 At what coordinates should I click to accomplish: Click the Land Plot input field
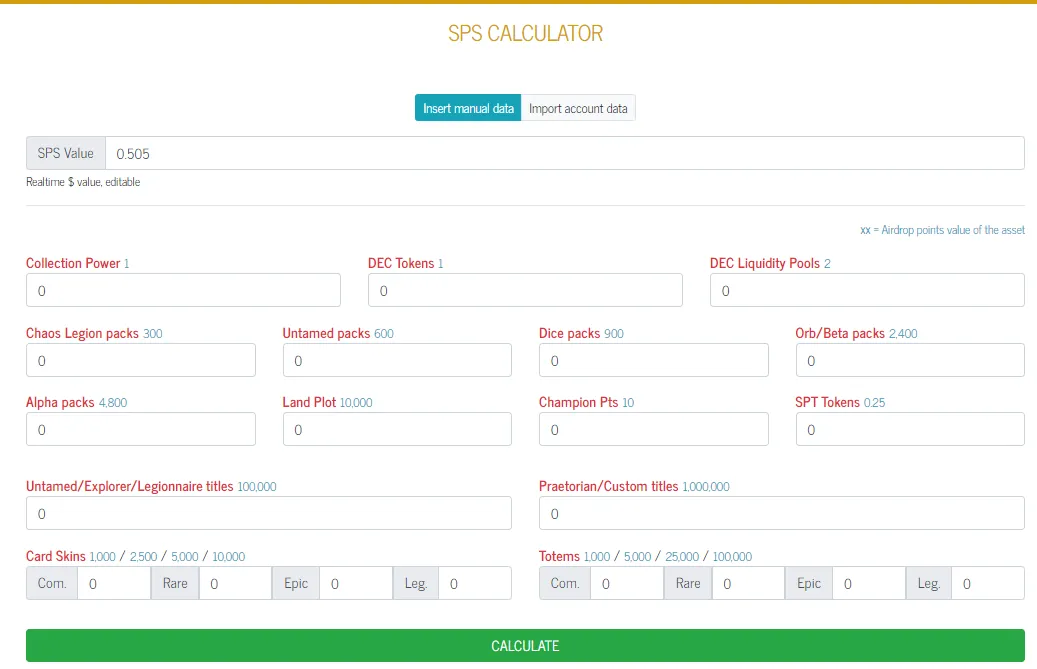(397, 429)
